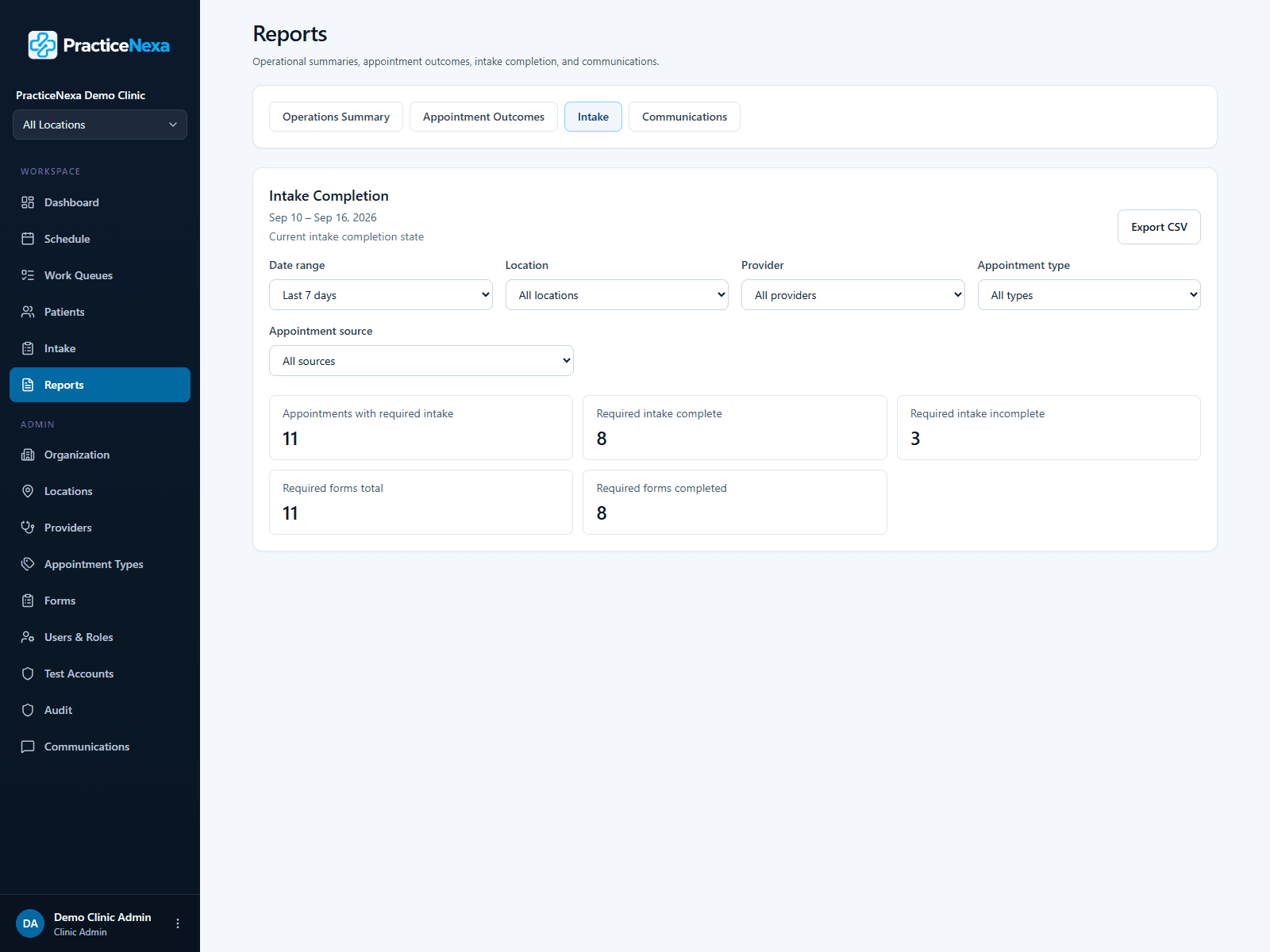The width and height of the screenshot is (1270, 952).
Task: Open the Communications chat bubble icon in sidebar
Action: [28, 747]
